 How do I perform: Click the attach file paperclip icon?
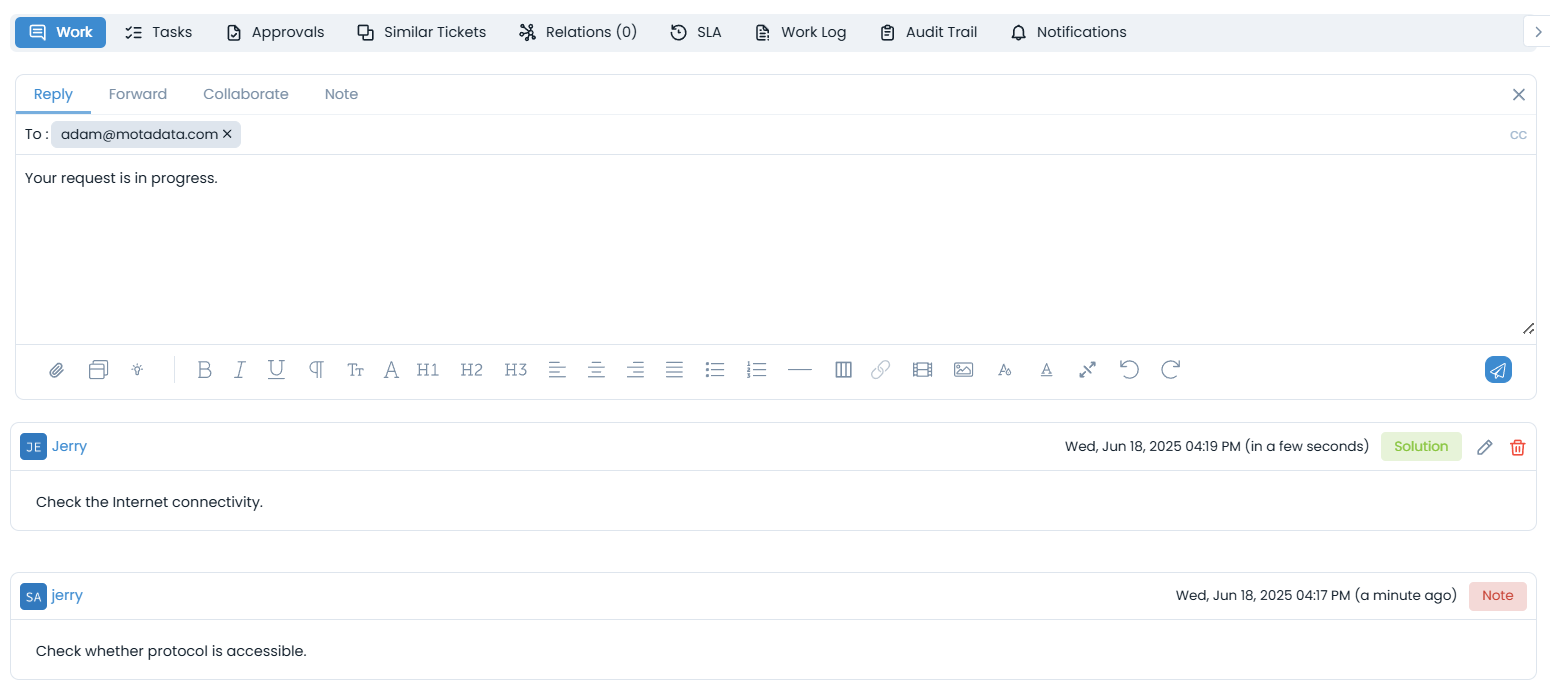click(x=57, y=370)
